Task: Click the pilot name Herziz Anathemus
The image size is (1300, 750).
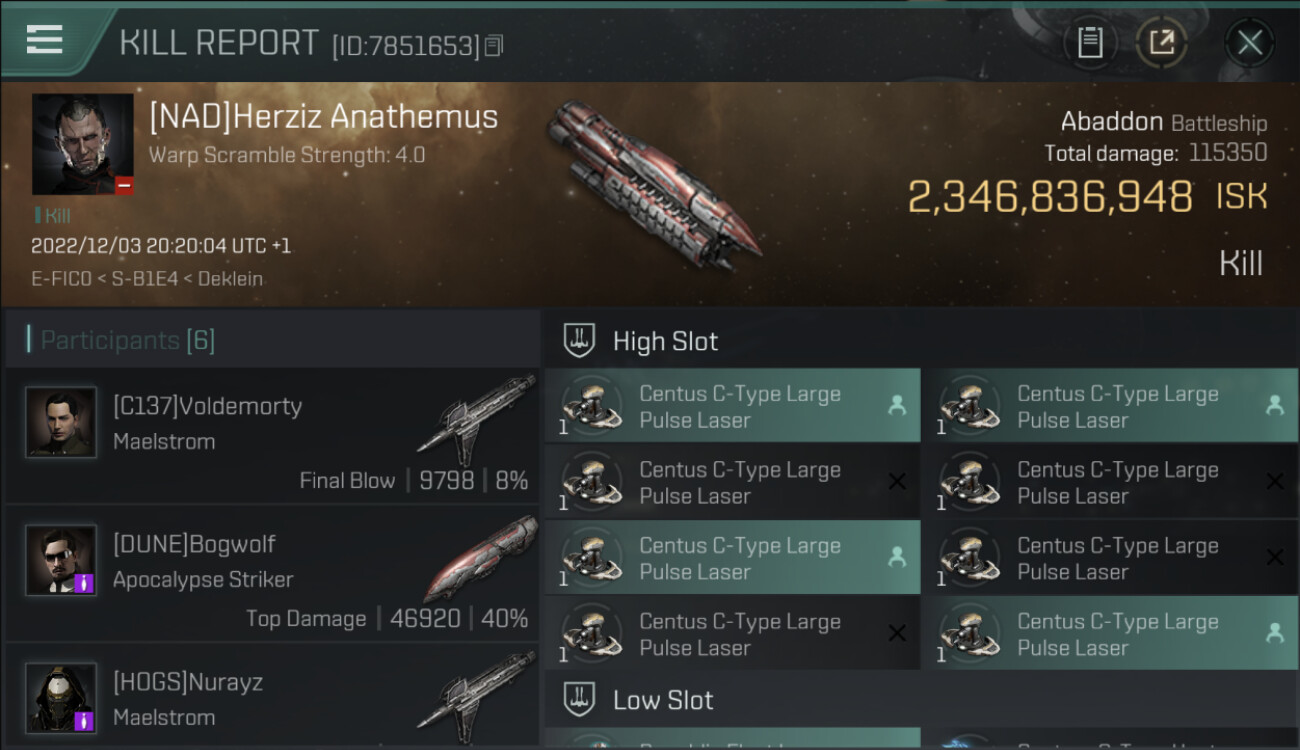Action: (323, 117)
